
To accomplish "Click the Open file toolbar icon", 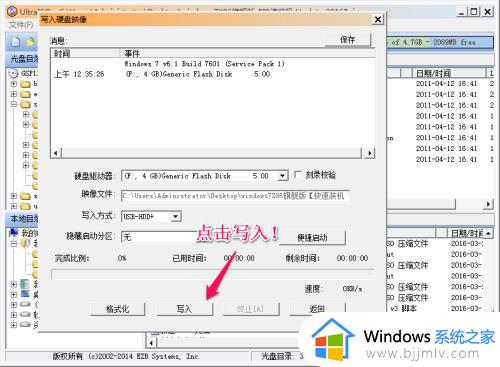I will click(x=30, y=42).
